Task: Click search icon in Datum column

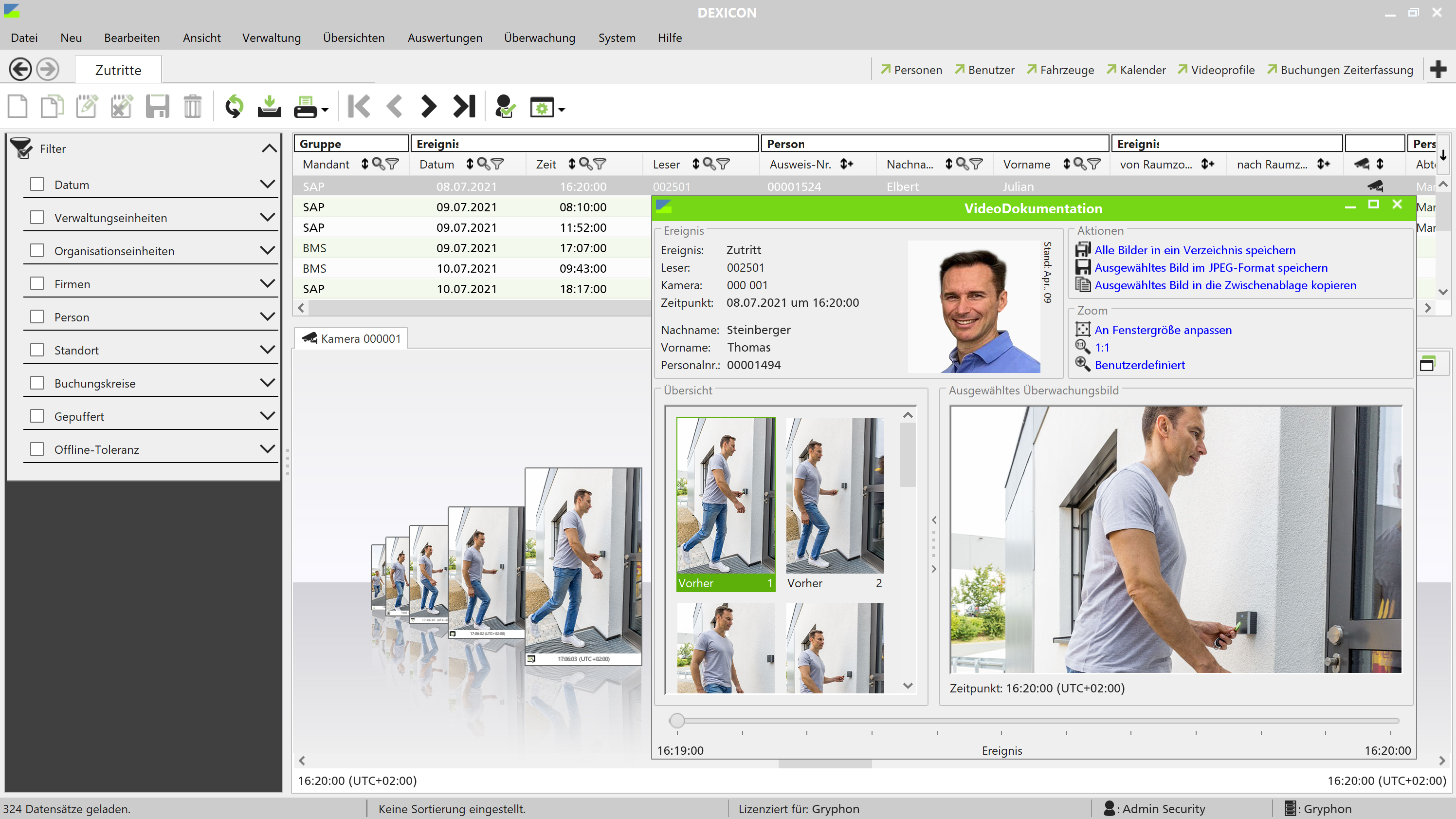Action: pyautogui.click(x=483, y=164)
